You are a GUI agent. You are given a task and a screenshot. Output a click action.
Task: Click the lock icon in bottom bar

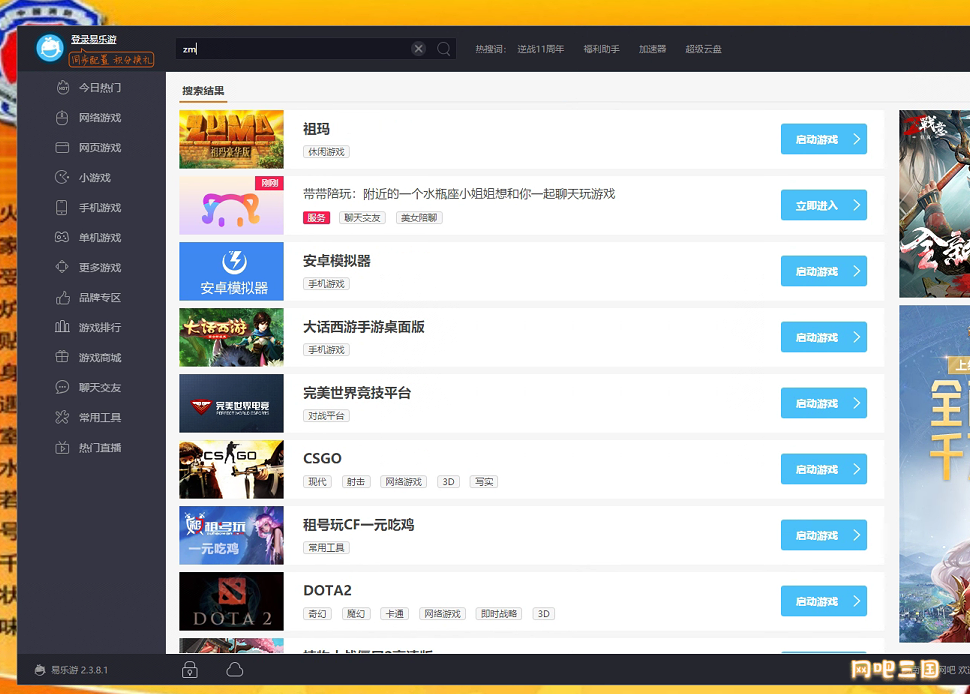point(190,670)
